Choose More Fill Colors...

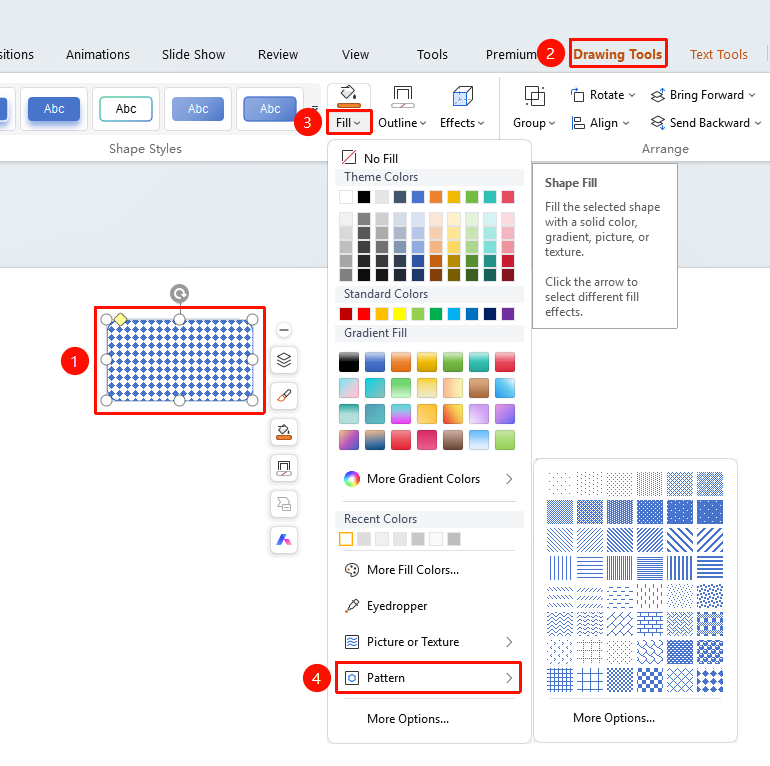click(x=430, y=570)
